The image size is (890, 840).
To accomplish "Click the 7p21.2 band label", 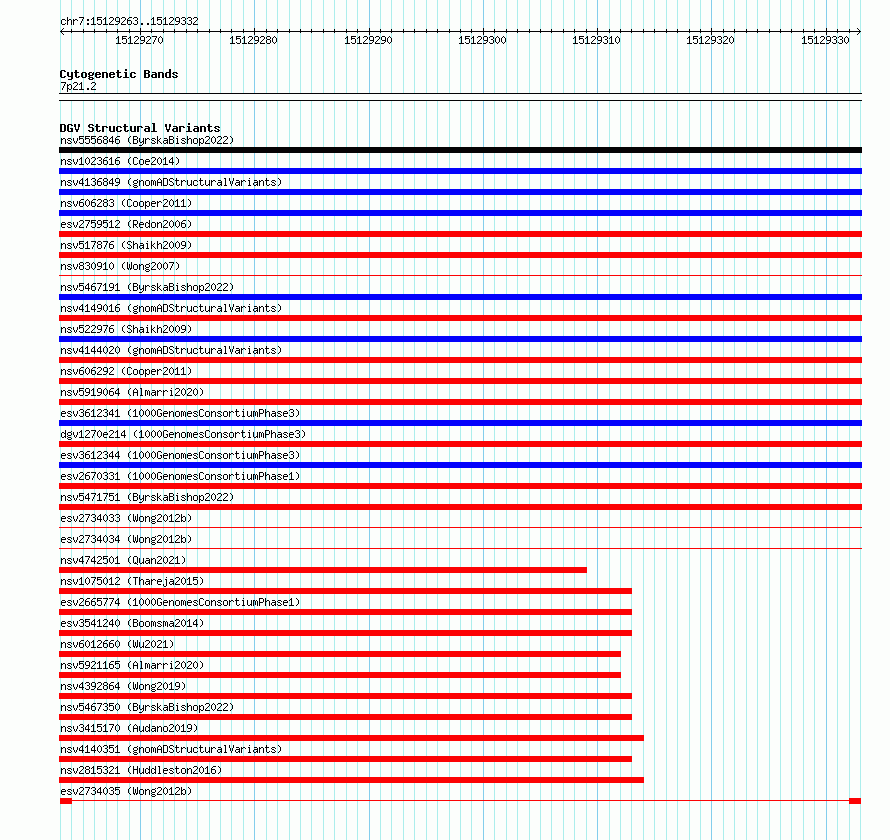I will (x=78, y=87).
